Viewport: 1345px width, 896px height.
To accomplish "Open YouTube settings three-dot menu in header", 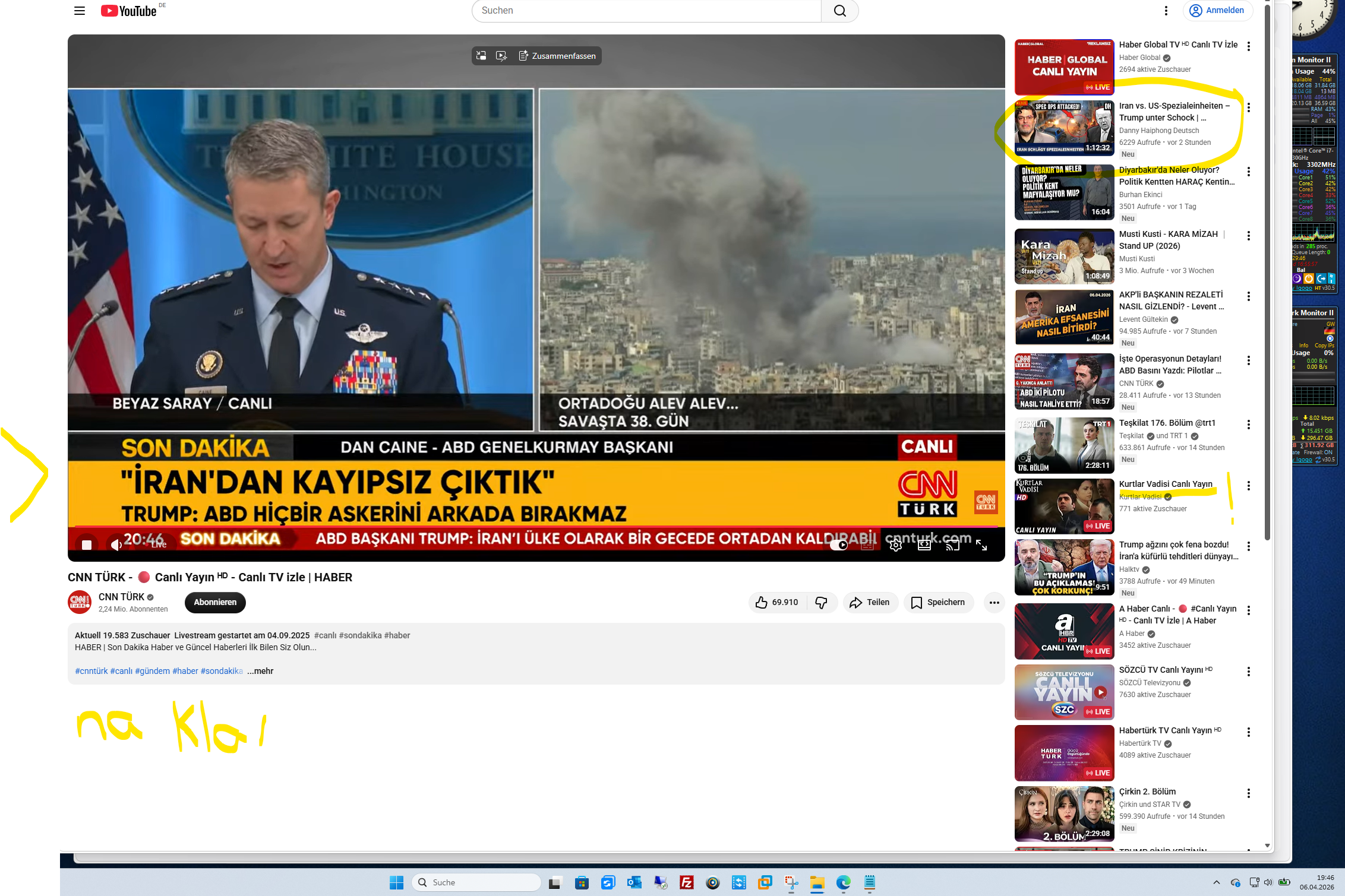I will point(1166,11).
